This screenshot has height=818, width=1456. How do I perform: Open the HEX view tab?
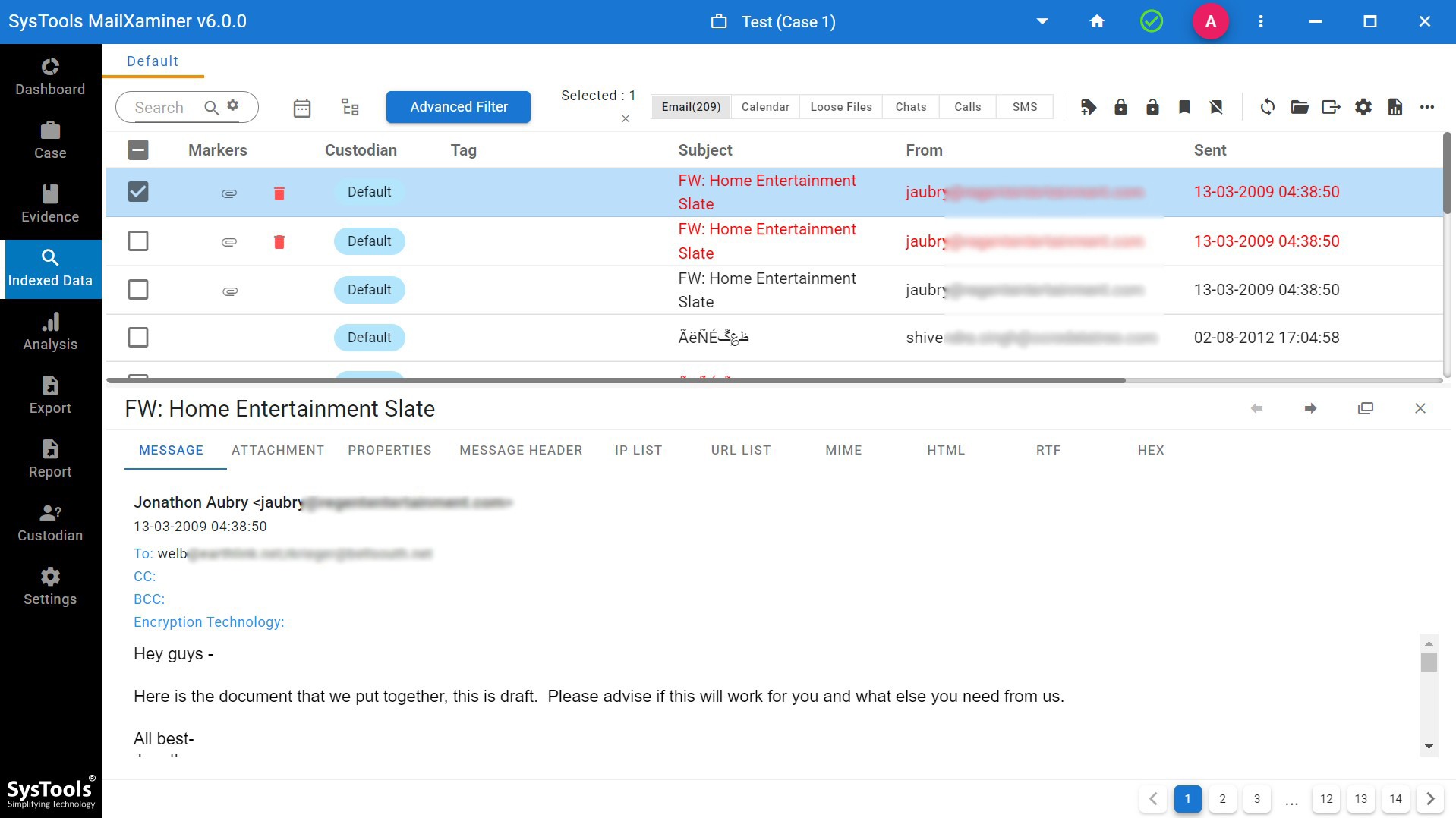pos(1151,450)
